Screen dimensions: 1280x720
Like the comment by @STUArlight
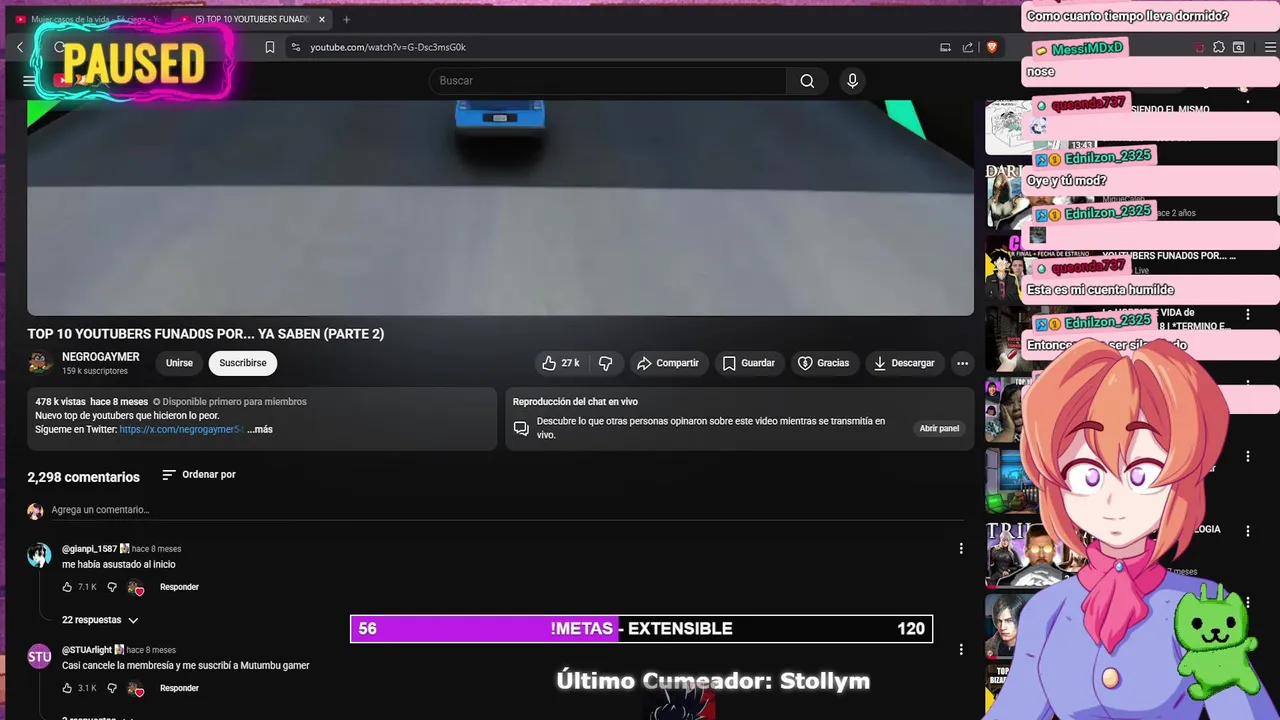67,688
